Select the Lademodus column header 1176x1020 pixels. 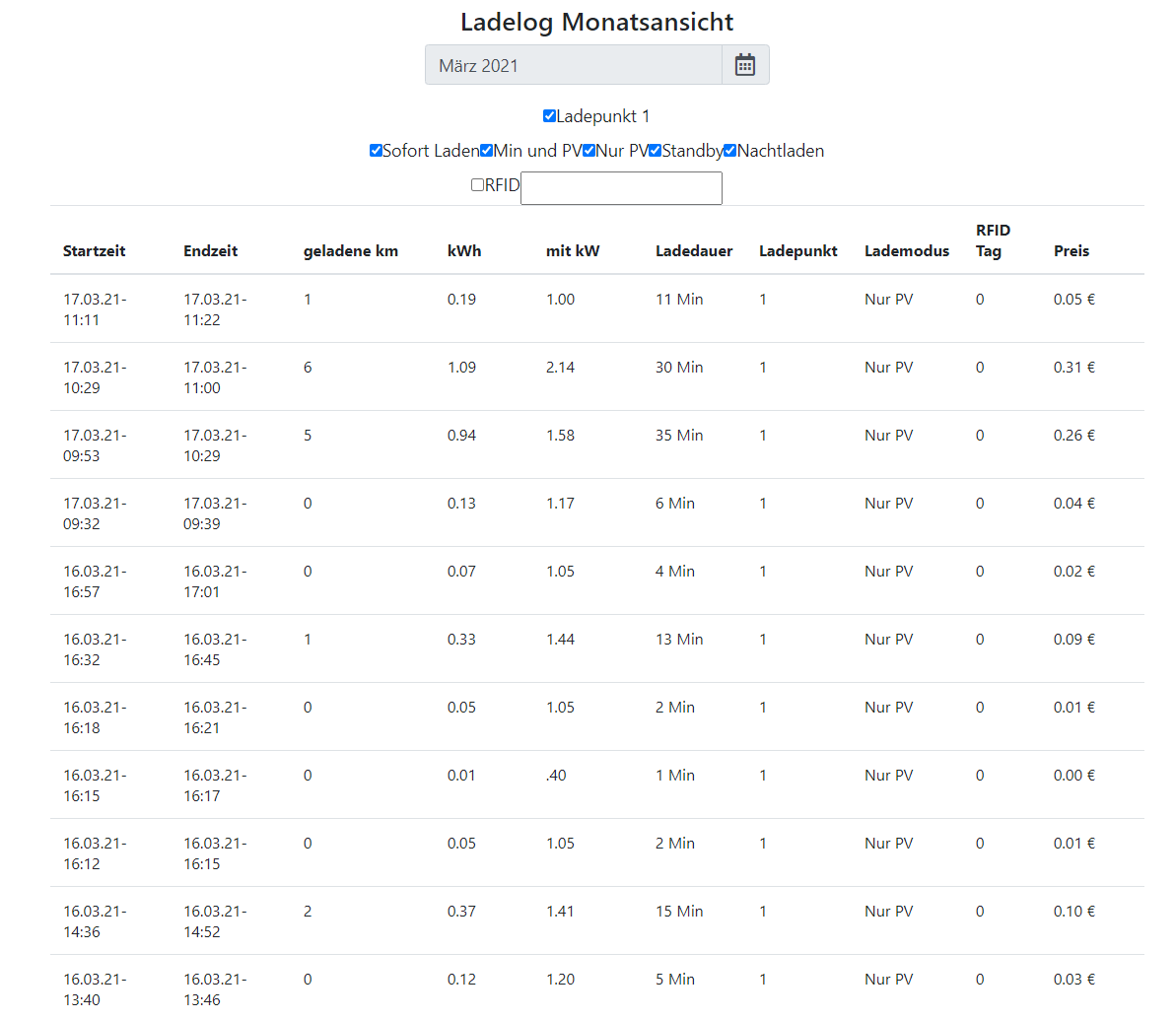(906, 251)
